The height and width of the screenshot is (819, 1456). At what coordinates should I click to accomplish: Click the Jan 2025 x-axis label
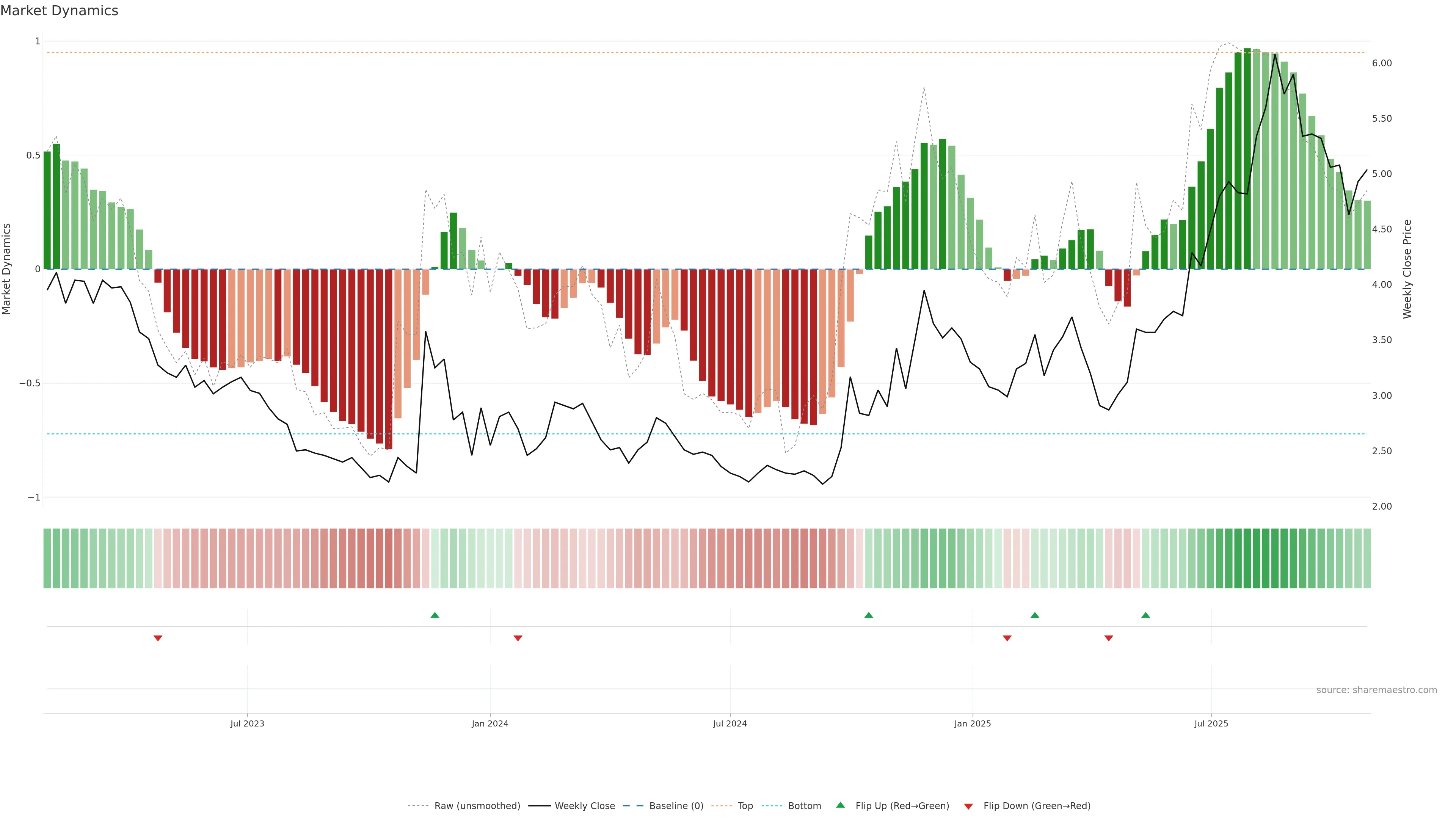pos(972,723)
